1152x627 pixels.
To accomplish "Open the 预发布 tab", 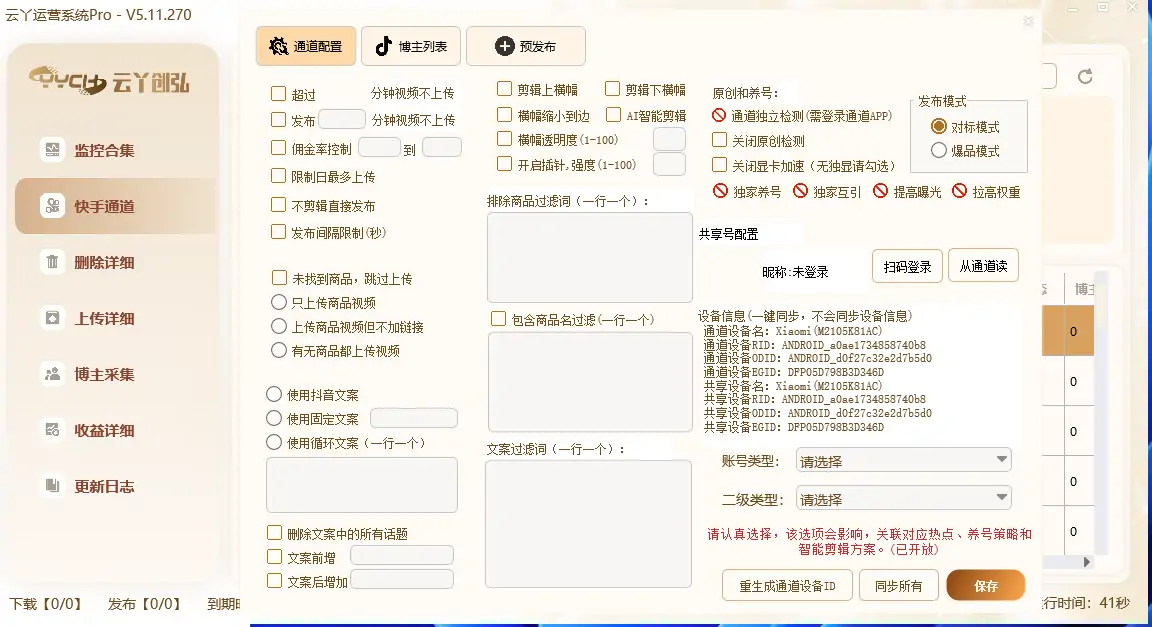I will click(x=526, y=46).
